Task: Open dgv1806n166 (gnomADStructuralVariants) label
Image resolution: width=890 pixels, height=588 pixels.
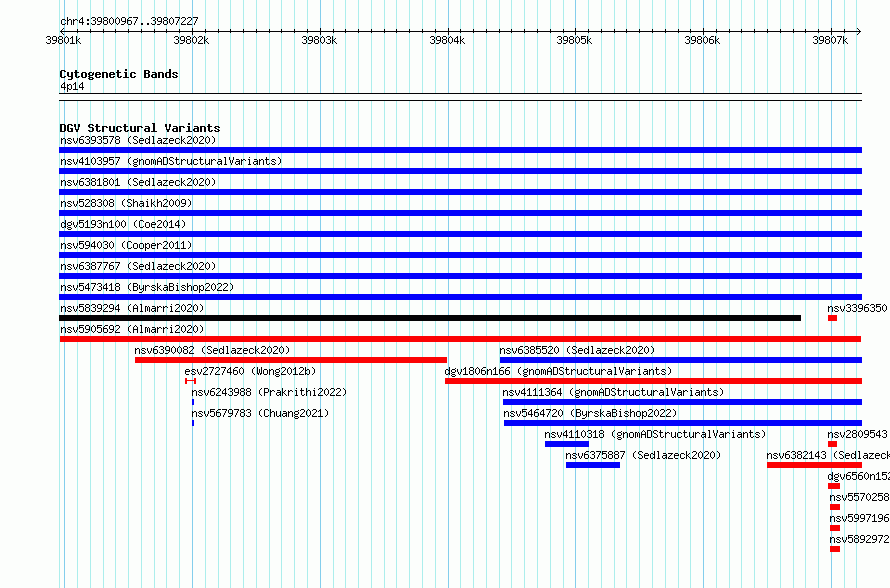Action: pos(559,371)
